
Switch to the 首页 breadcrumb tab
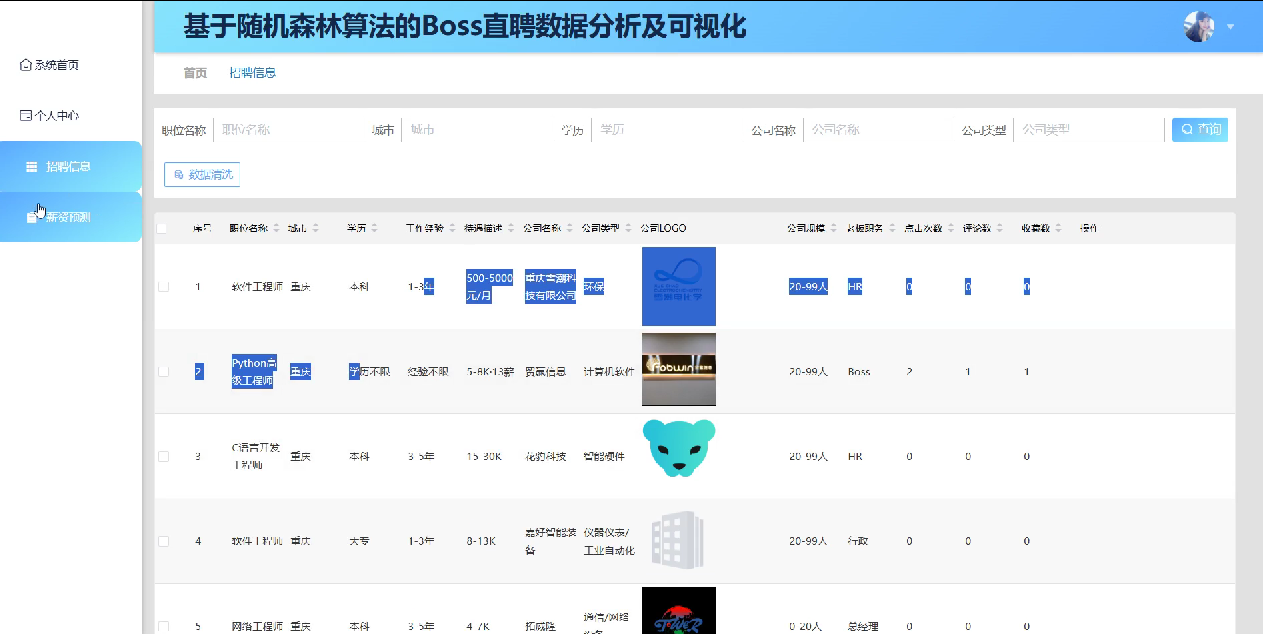193,73
